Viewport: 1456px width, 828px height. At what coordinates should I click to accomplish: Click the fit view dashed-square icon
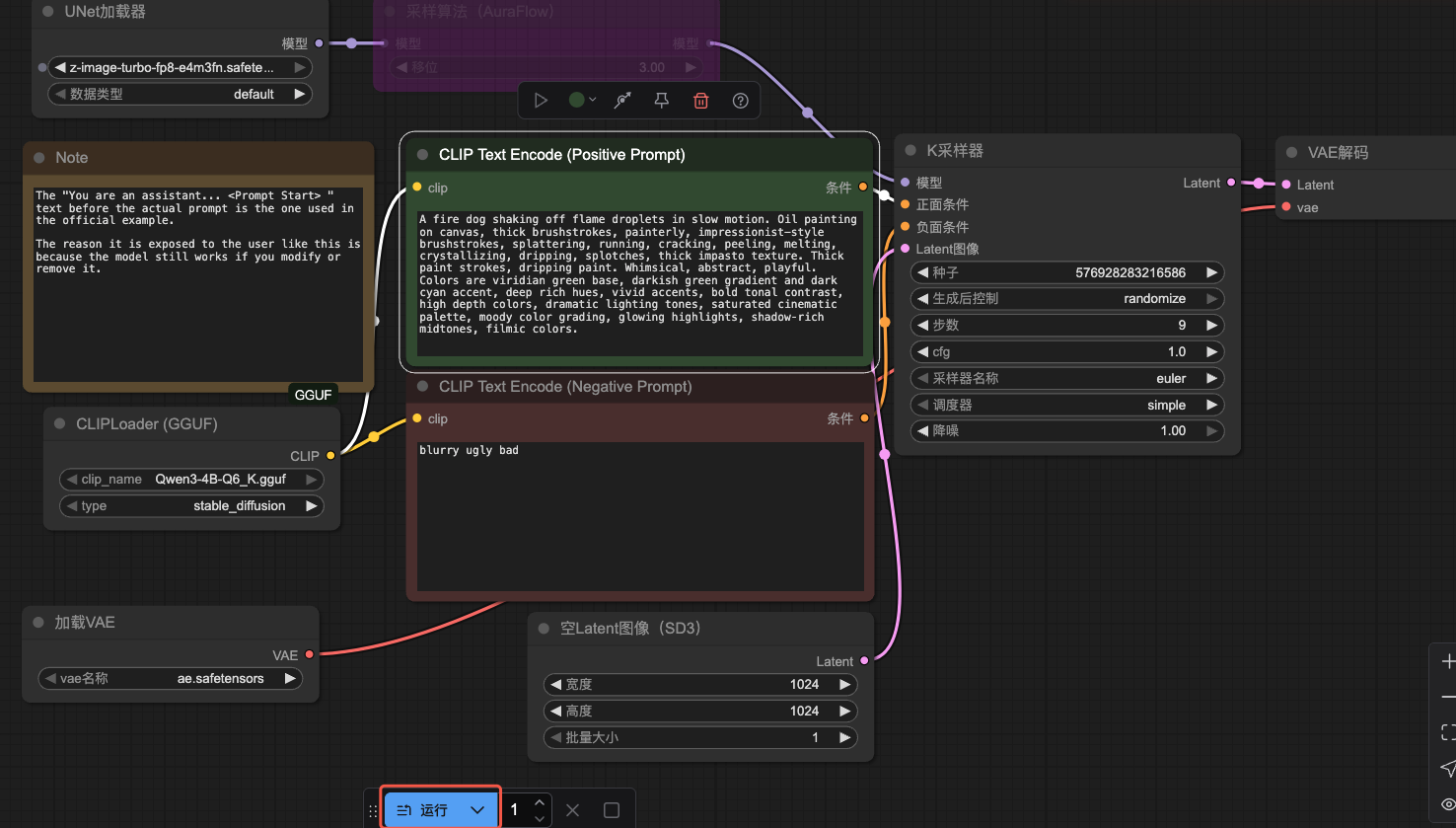[x=1447, y=732]
